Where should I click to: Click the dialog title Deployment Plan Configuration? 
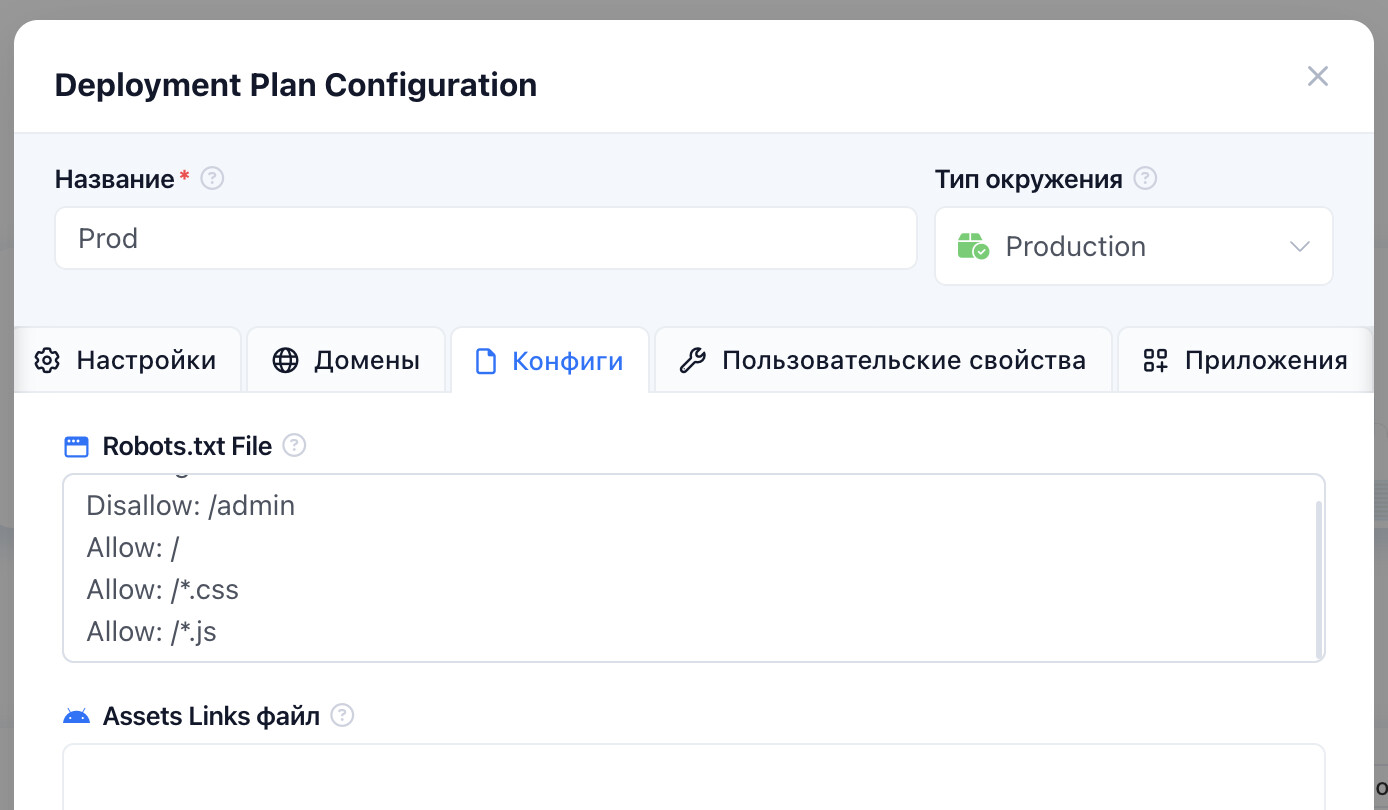point(296,85)
